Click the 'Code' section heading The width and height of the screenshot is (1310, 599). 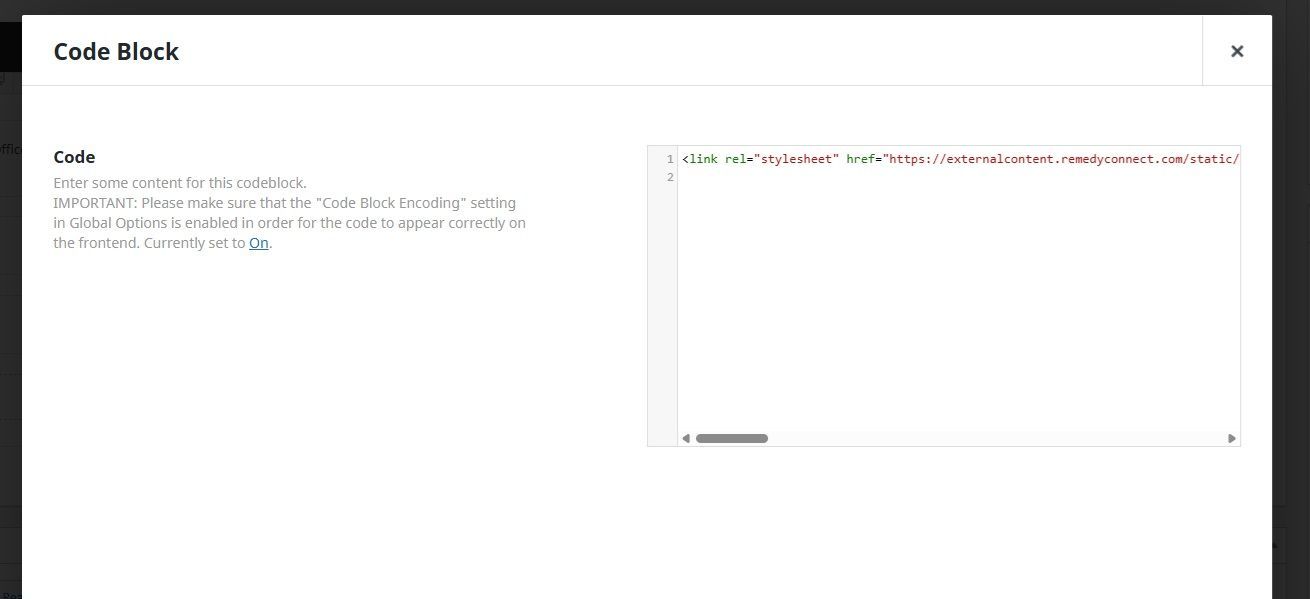click(x=74, y=156)
